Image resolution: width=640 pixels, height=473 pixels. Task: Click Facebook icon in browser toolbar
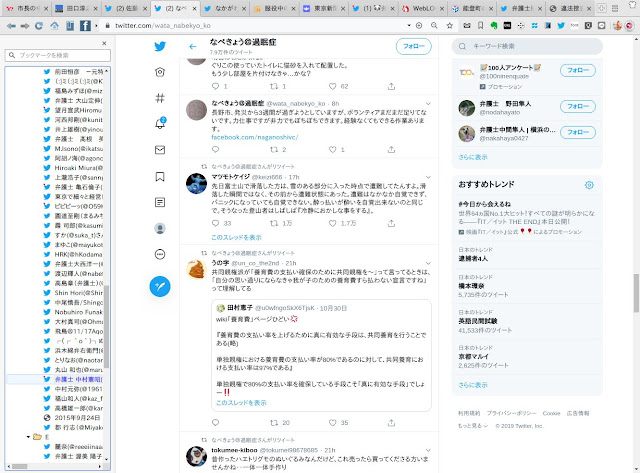[85, 26]
